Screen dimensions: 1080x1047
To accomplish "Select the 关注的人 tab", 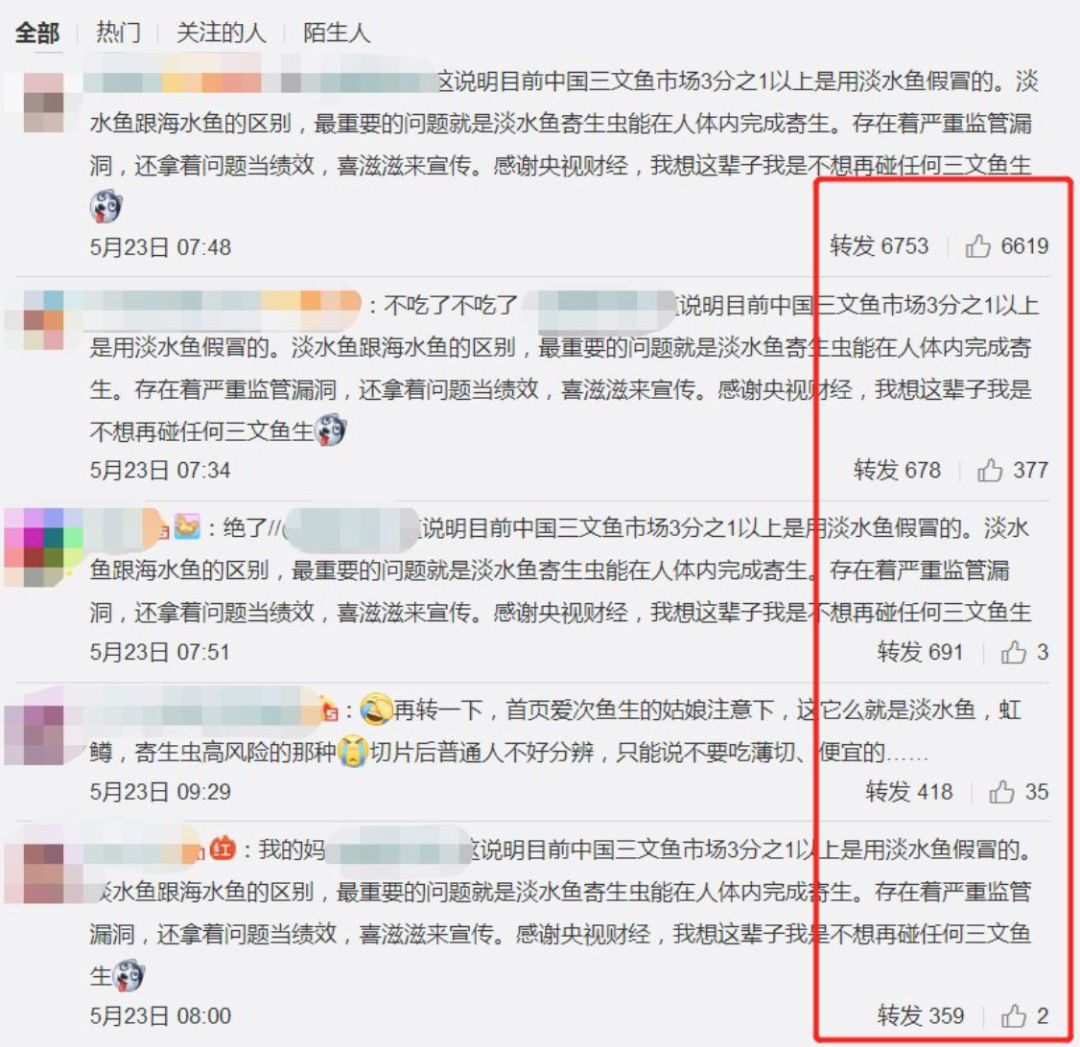I will pyautogui.click(x=221, y=32).
